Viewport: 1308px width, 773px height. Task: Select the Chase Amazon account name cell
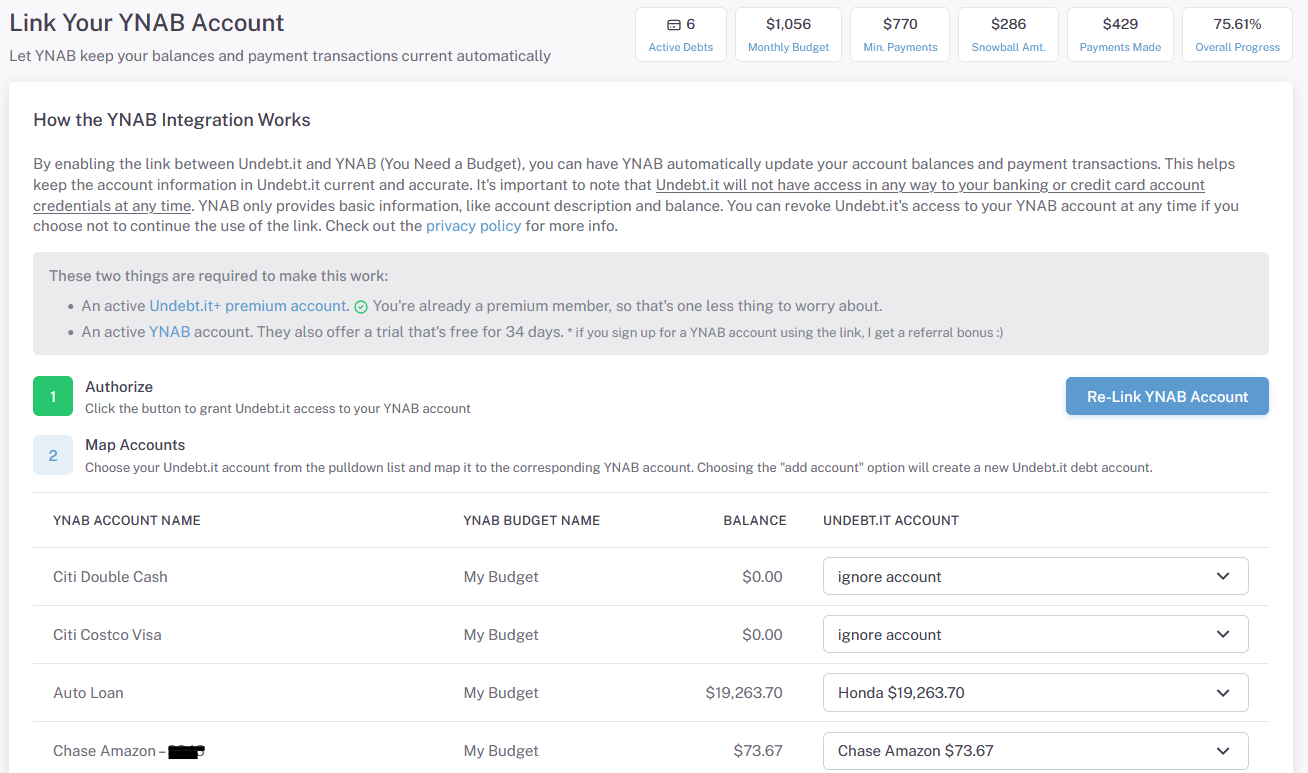[129, 751]
